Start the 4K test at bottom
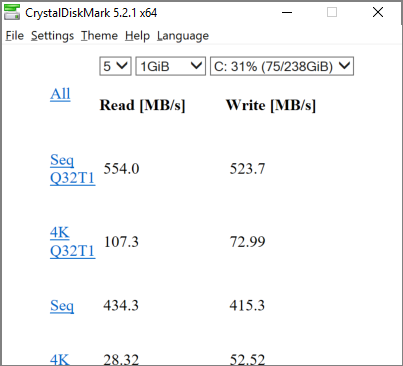The height and width of the screenshot is (366, 403). pos(60,359)
